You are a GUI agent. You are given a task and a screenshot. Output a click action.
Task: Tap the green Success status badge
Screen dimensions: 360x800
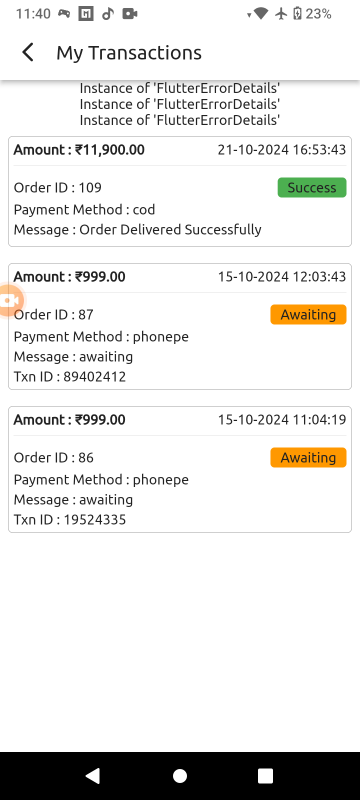[x=312, y=187]
